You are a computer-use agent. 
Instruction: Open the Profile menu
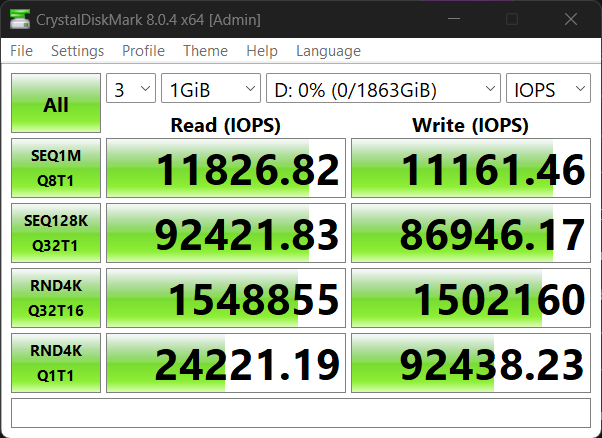click(x=143, y=51)
